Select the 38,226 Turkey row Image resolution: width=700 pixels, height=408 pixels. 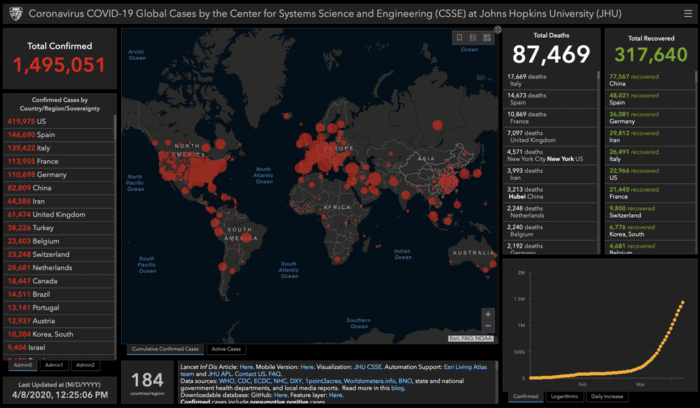click(59, 228)
